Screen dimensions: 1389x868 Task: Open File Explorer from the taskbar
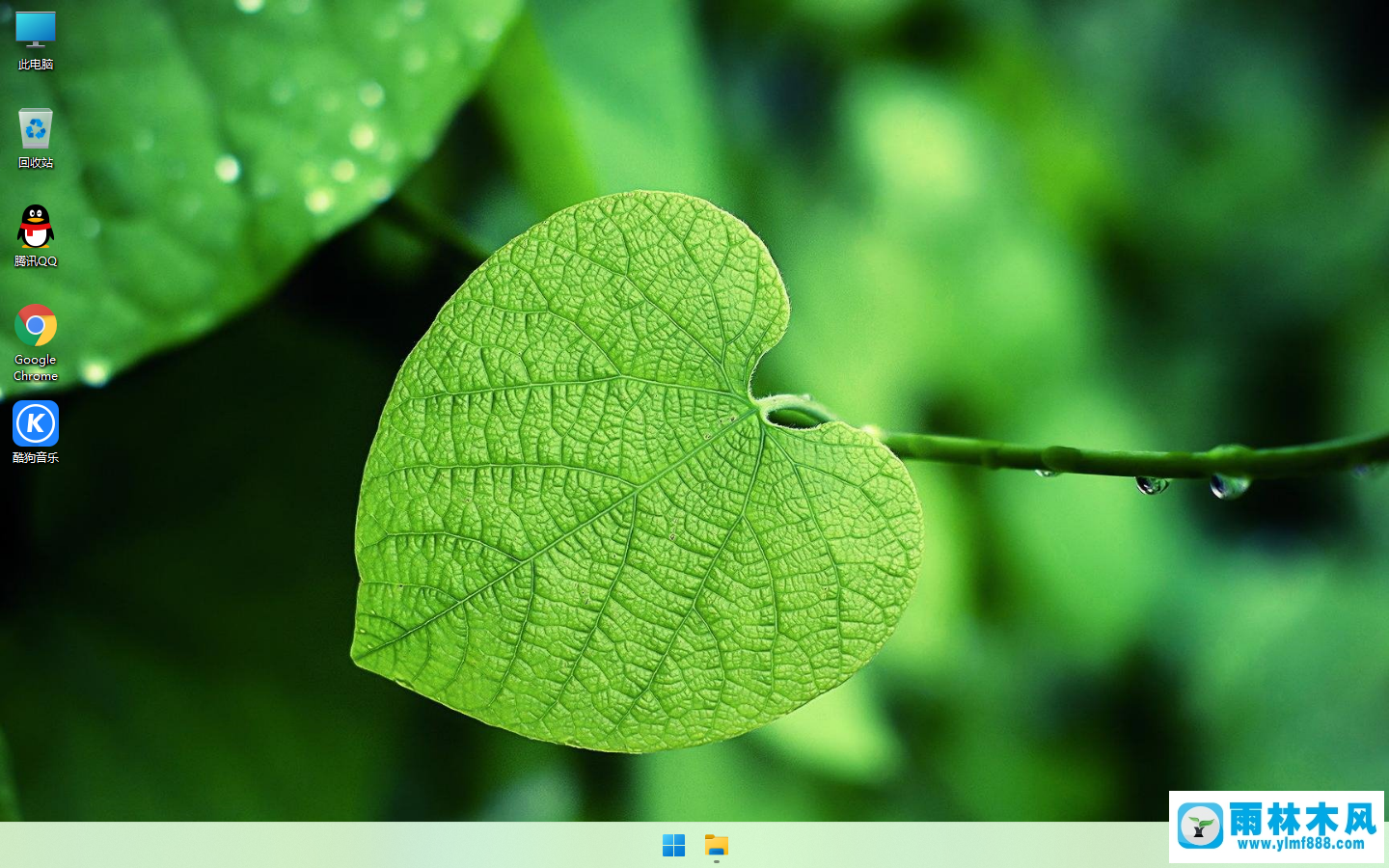point(716,846)
